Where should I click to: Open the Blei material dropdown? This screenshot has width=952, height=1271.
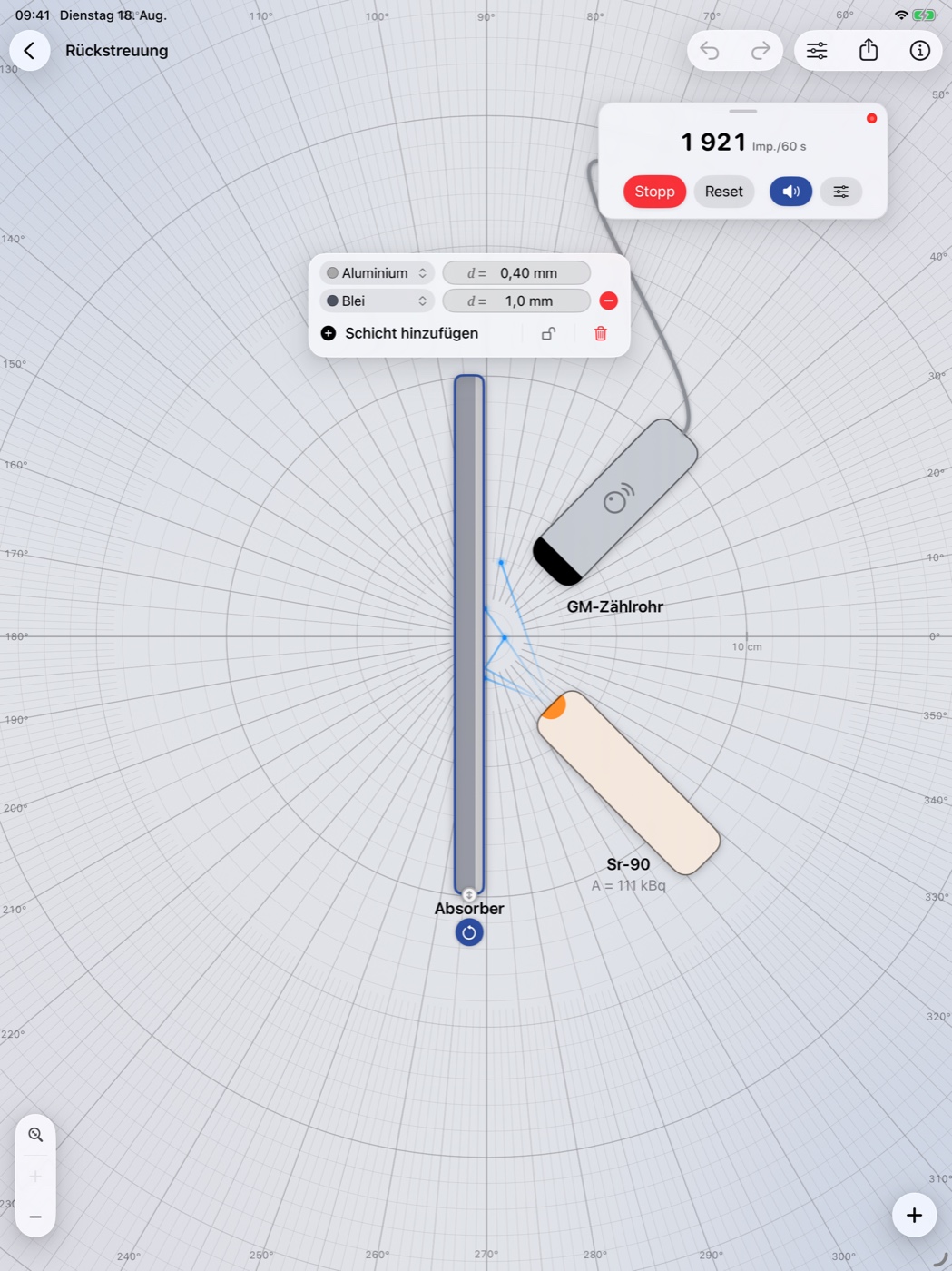pyautogui.click(x=377, y=301)
